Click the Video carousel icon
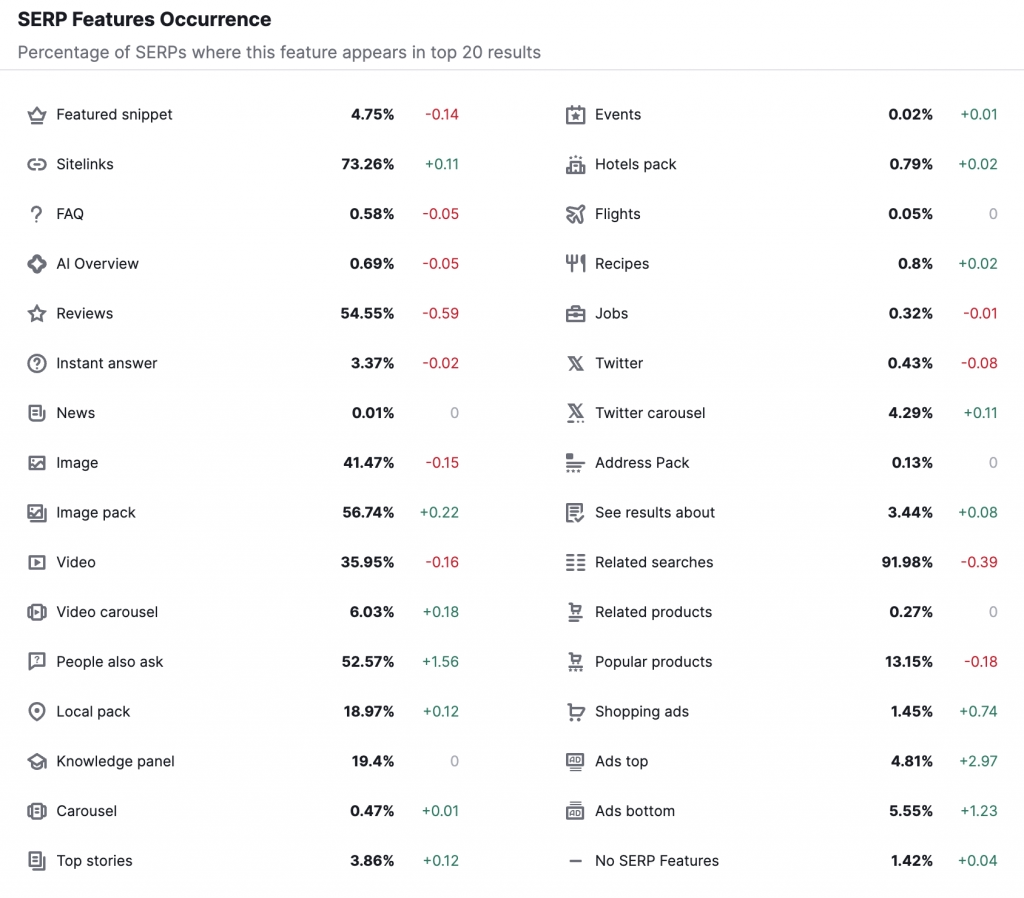The height and width of the screenshot is (898, 1024). 36,612
